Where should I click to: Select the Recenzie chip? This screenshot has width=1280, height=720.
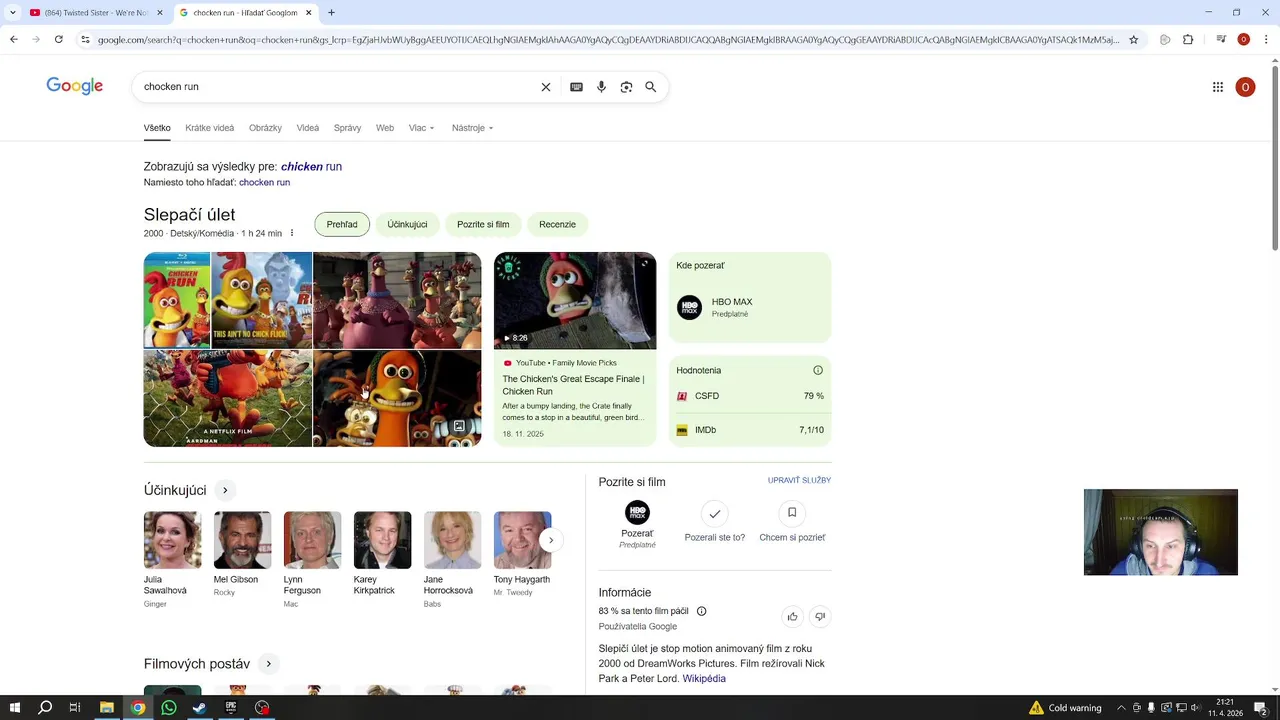point(557,224)
